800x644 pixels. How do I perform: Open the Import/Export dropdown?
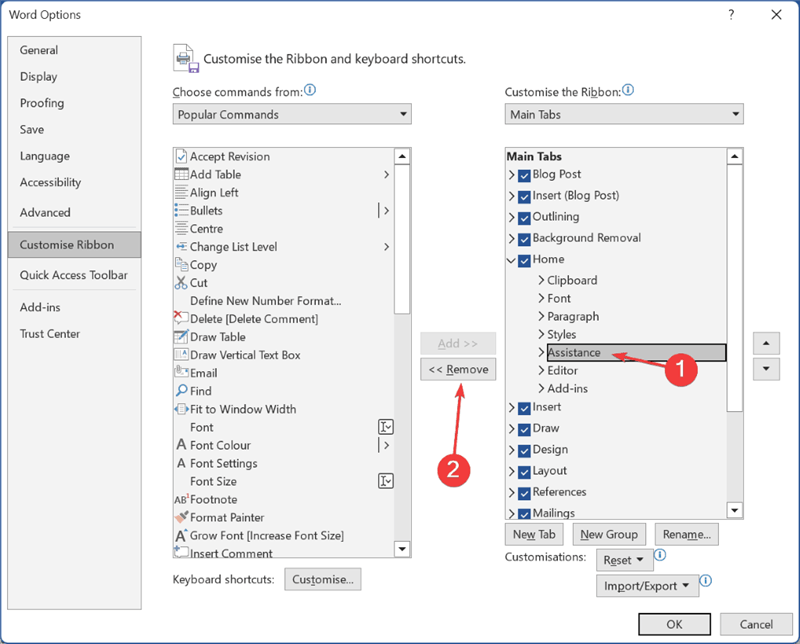click(x=647, y=586)
